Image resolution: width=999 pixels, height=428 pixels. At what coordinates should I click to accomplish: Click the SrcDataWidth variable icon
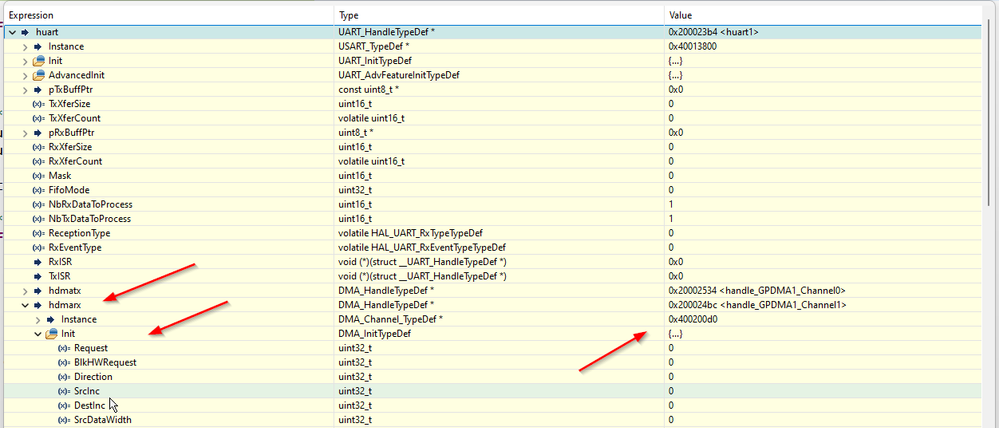64,420
